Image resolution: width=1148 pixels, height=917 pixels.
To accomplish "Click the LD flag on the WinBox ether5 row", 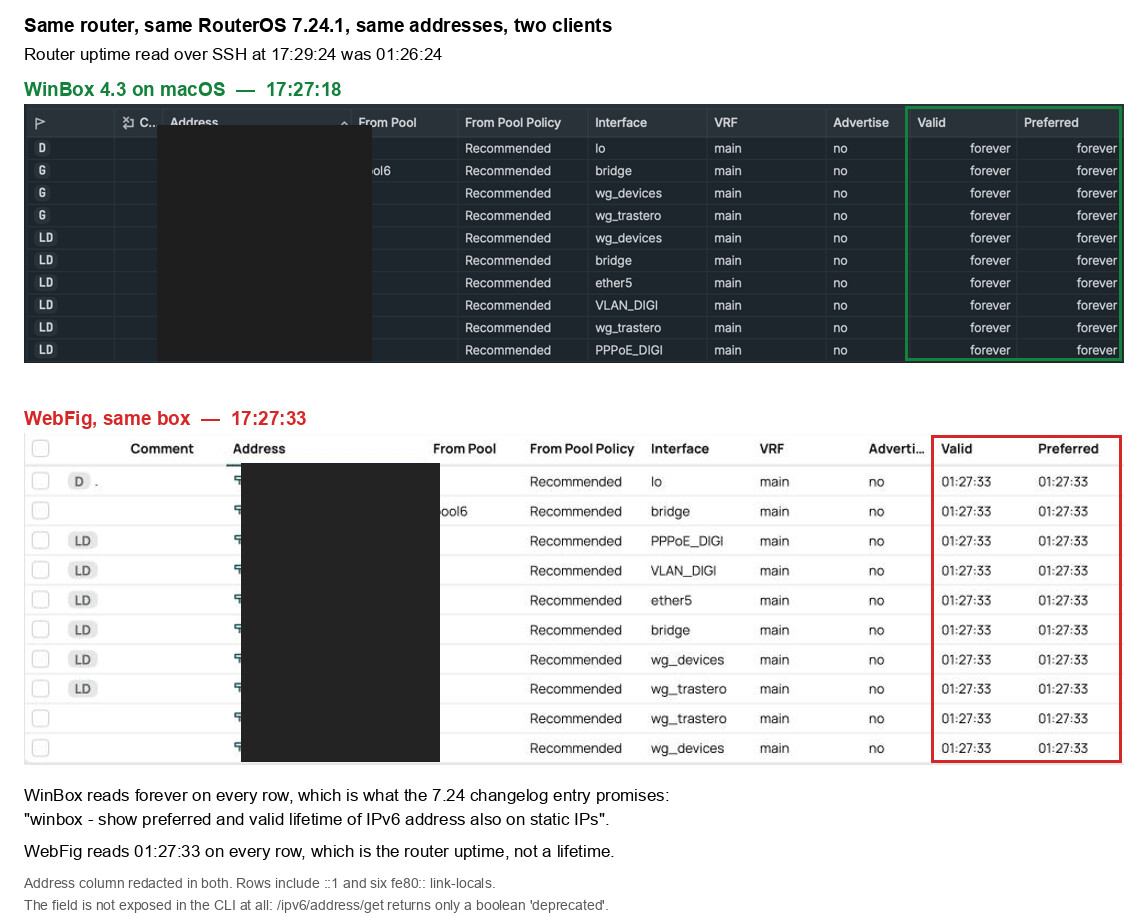I will (45, 282).
